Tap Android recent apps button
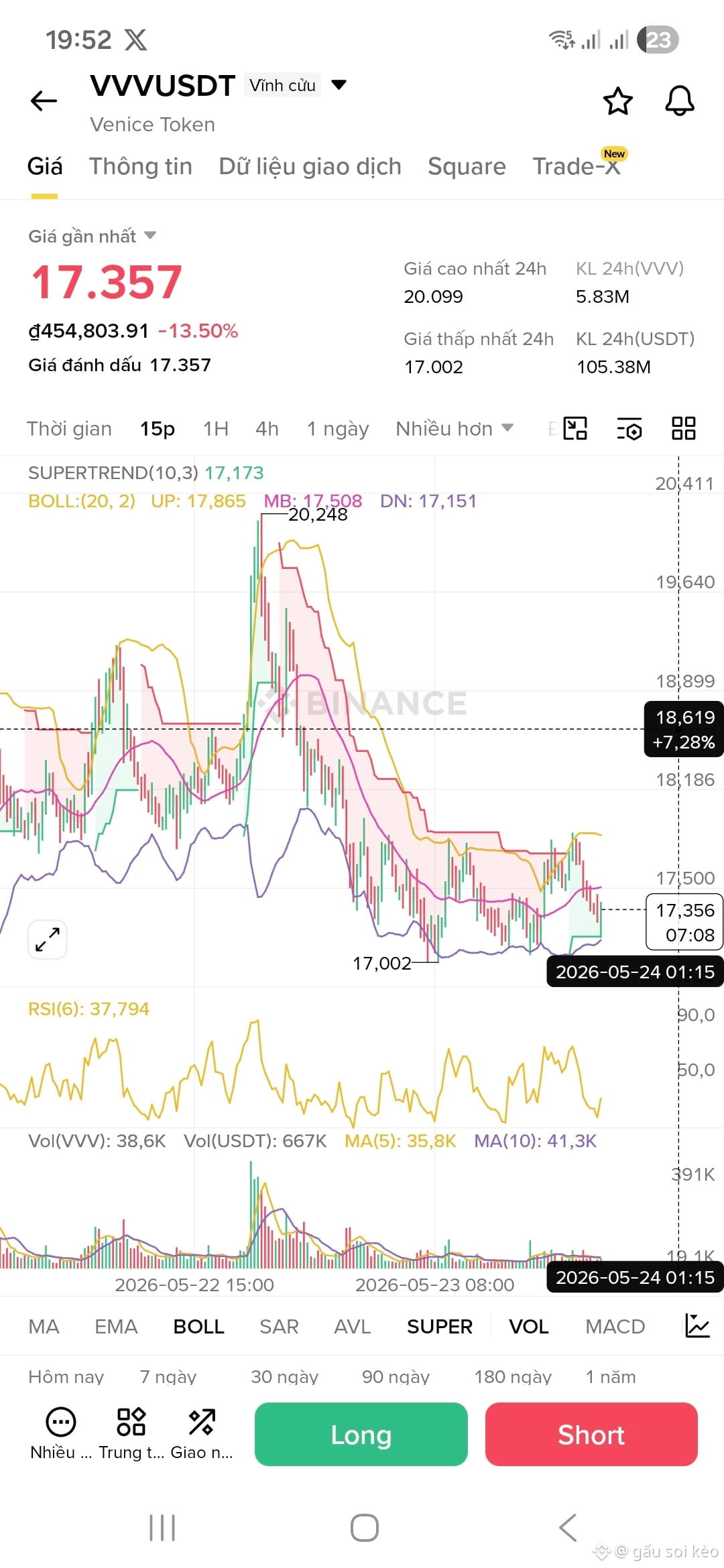Viewport: 724px width, 1568px height. click(x=162, y=1528)
